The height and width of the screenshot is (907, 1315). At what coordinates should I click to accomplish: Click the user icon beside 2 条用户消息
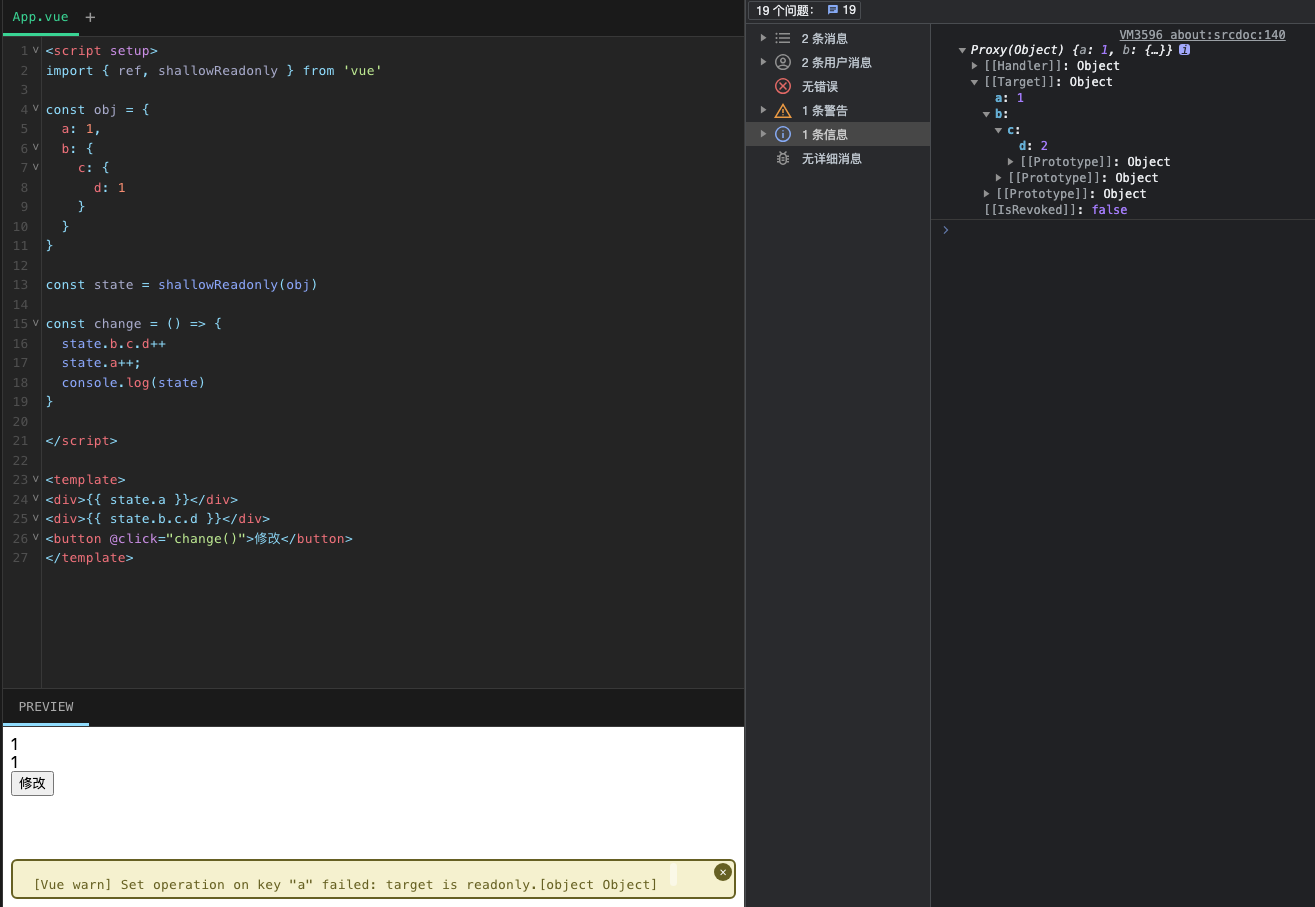click(783, 62)
